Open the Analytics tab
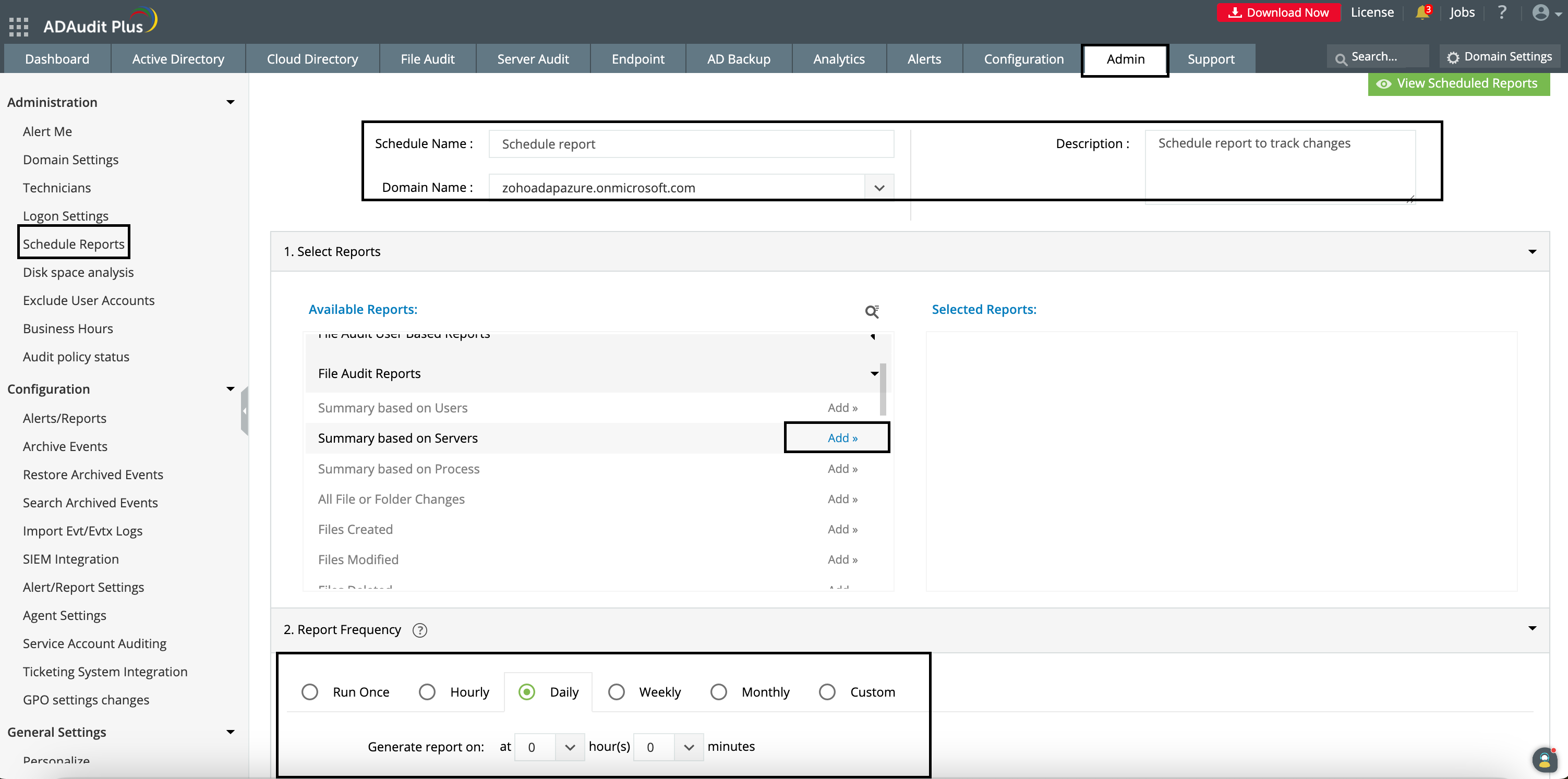Screen dimensions: 1568x779 coord(839,59)
